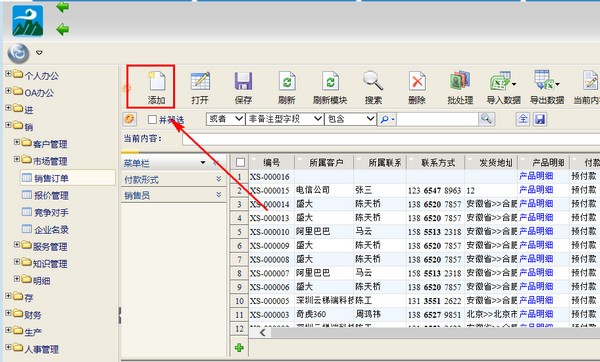The width and height of the screenshot is (600, 362).
Task: Click the 保存 (Save) floppy icon
Action: (x=243, y=81)
